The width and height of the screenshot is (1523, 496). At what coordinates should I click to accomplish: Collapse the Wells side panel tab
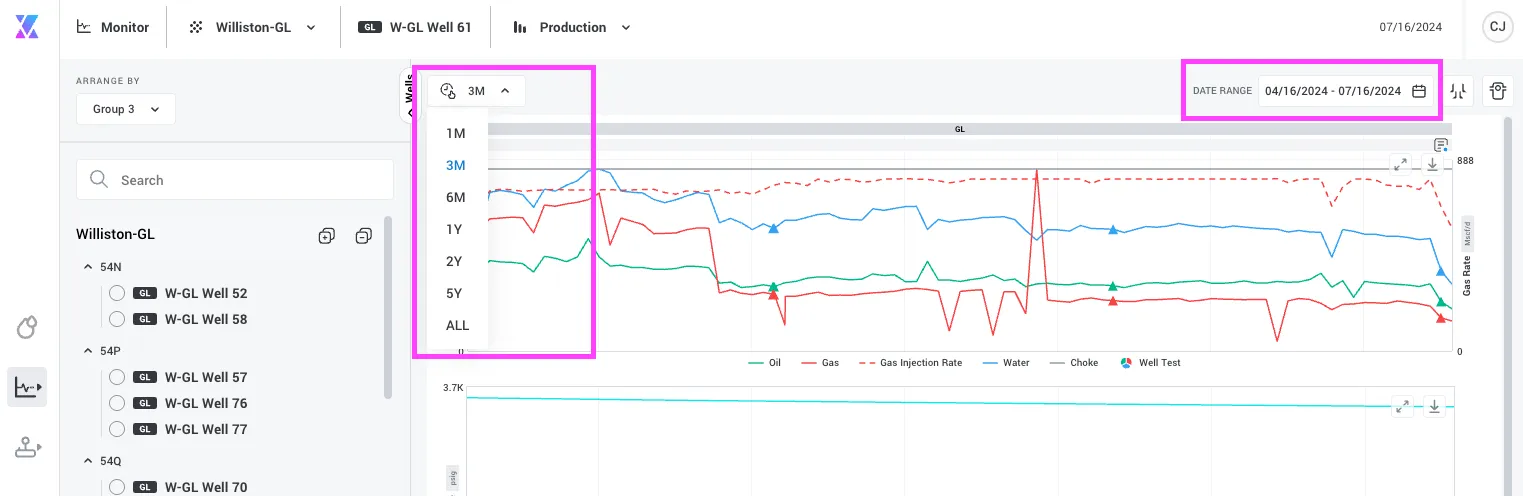point(408,95)
